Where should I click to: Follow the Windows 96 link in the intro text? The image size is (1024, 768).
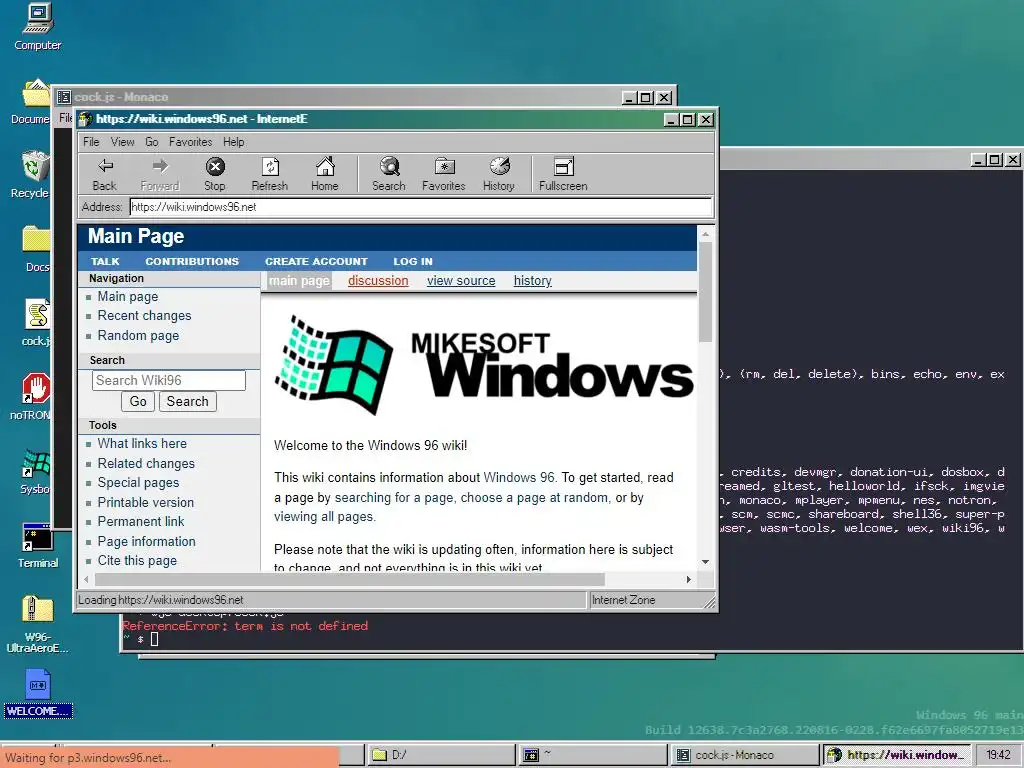519,477
